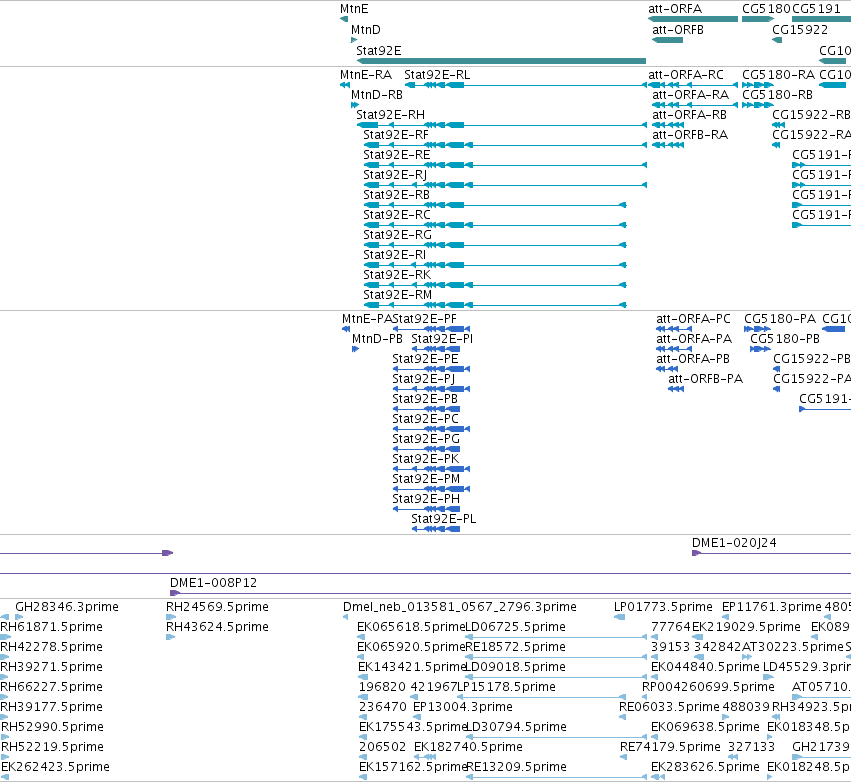Click the CG15922 gene label
This screenshot has width=851, height=782.
(800, 29)
